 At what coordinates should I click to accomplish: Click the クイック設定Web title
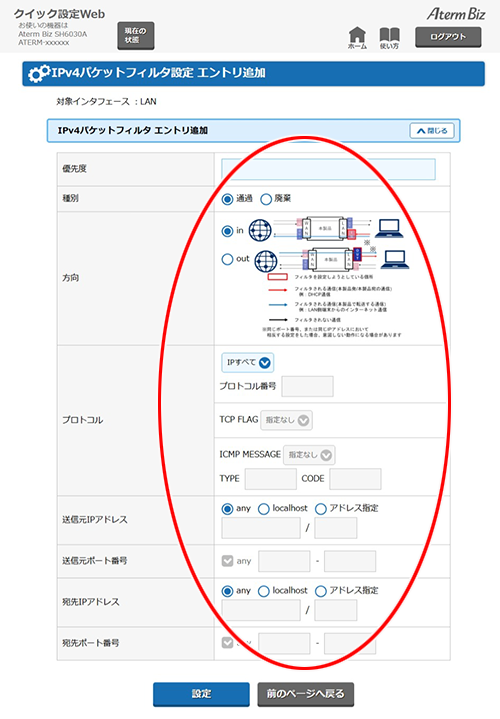coord(60,14)
